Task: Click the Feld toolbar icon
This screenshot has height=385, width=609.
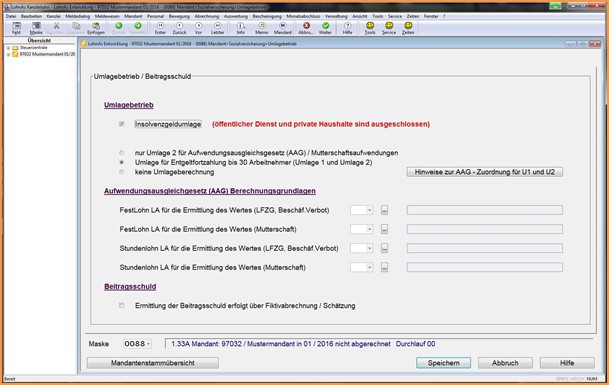Action: pyautogui.click(x=16, y=28)
